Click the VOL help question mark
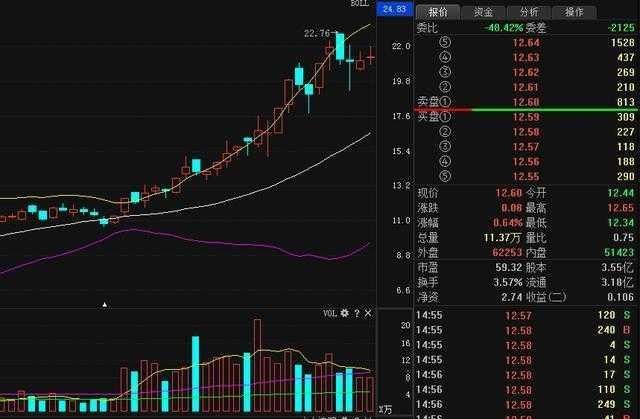 coord(357,313)
